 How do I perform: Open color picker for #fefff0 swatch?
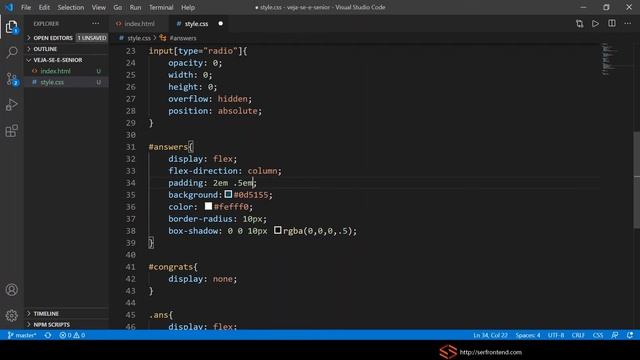tap(208, 206)
